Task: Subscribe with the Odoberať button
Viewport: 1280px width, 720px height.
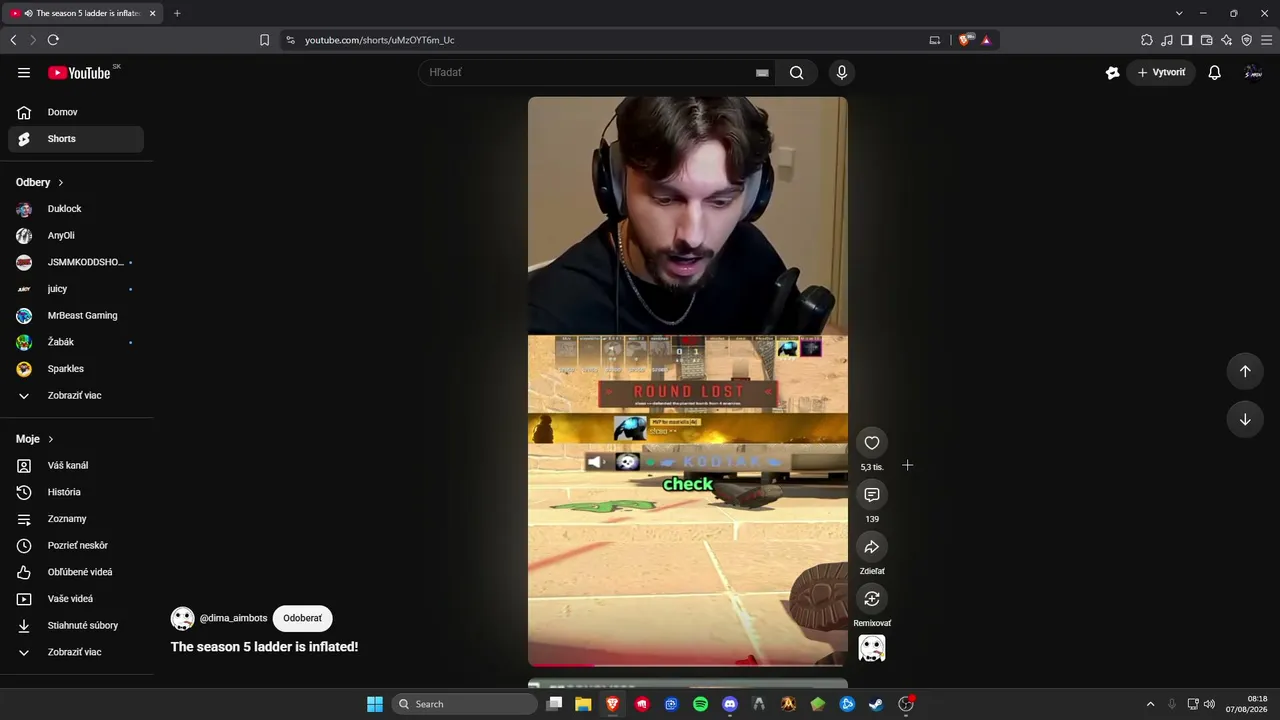Action: click(302, 618)
